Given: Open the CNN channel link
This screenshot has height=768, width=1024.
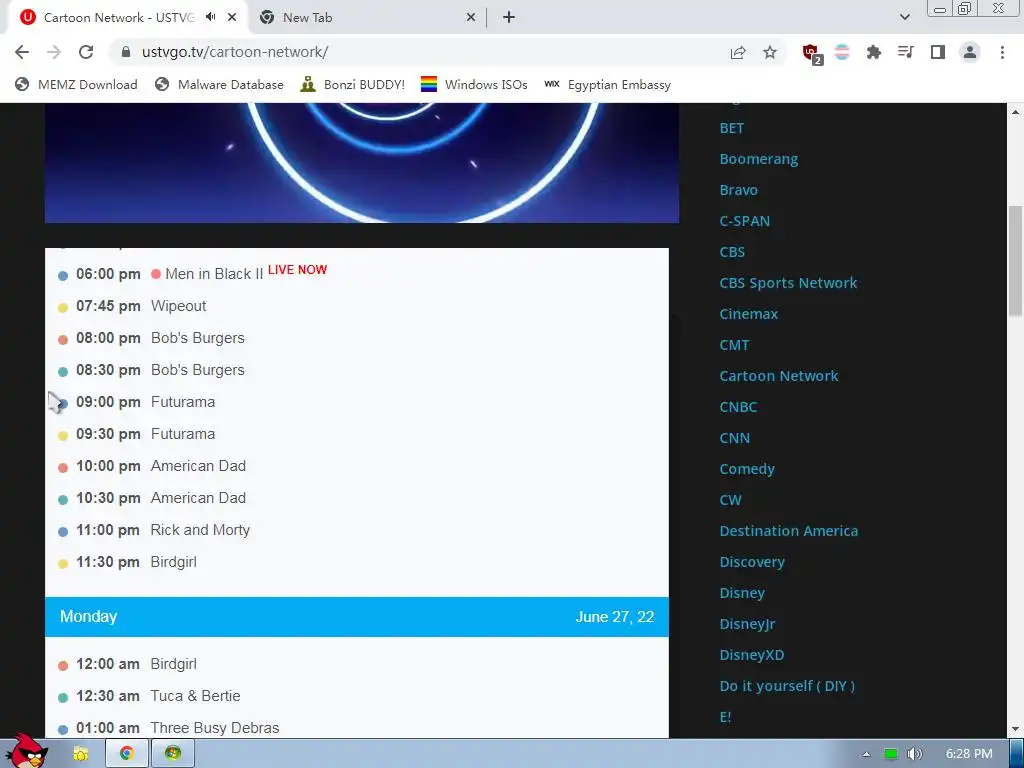Looking at the screenshot, I should (x=734, y=438).
